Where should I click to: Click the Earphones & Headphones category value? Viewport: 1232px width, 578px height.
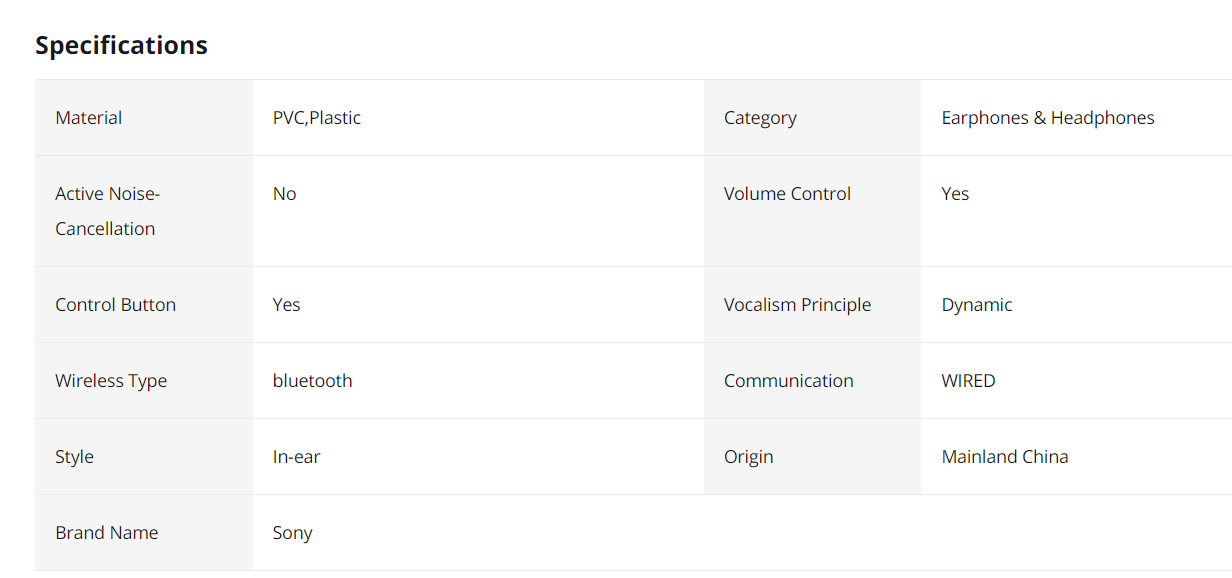coord(1048,118)
